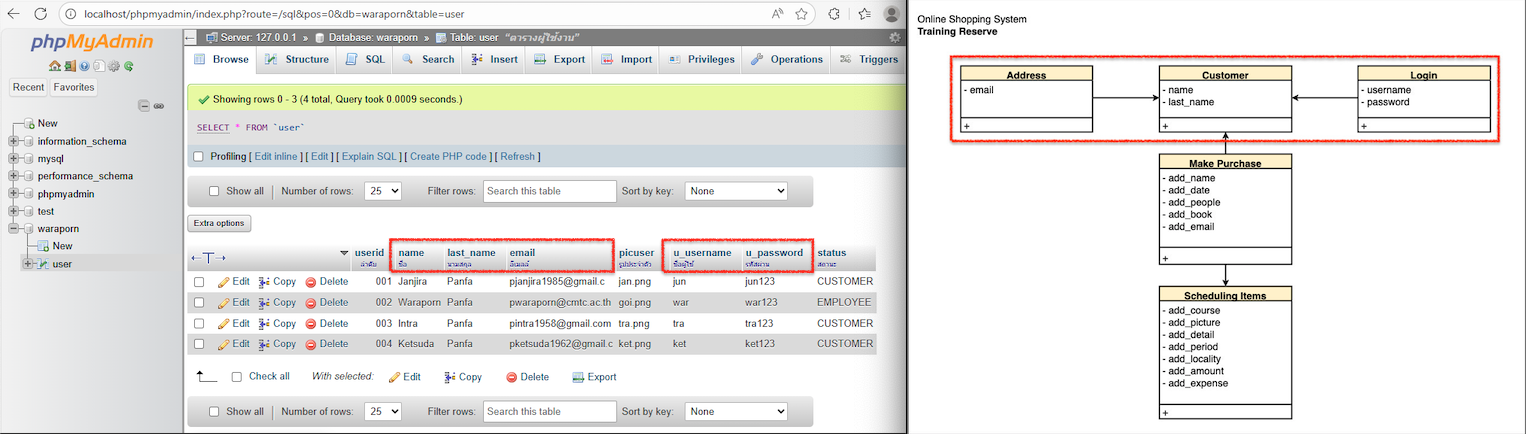This screenshot has width=1526, height=434.
Task: Open the top Number of rows dropdown
Action: (382, 191)
